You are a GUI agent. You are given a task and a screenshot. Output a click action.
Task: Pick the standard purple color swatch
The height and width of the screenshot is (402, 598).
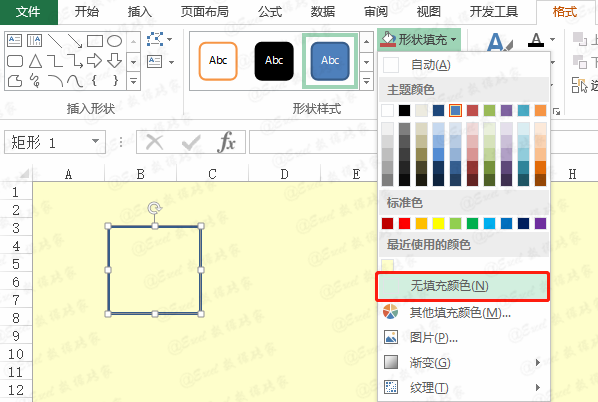[540, 224]
